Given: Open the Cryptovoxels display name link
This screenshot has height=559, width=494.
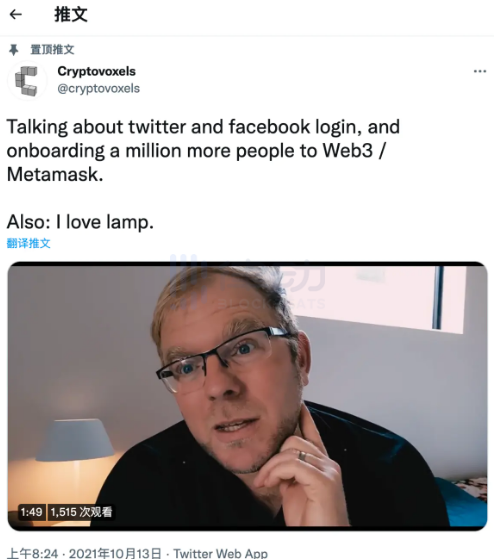Looking at the screenshot, I should click(97, 71).
